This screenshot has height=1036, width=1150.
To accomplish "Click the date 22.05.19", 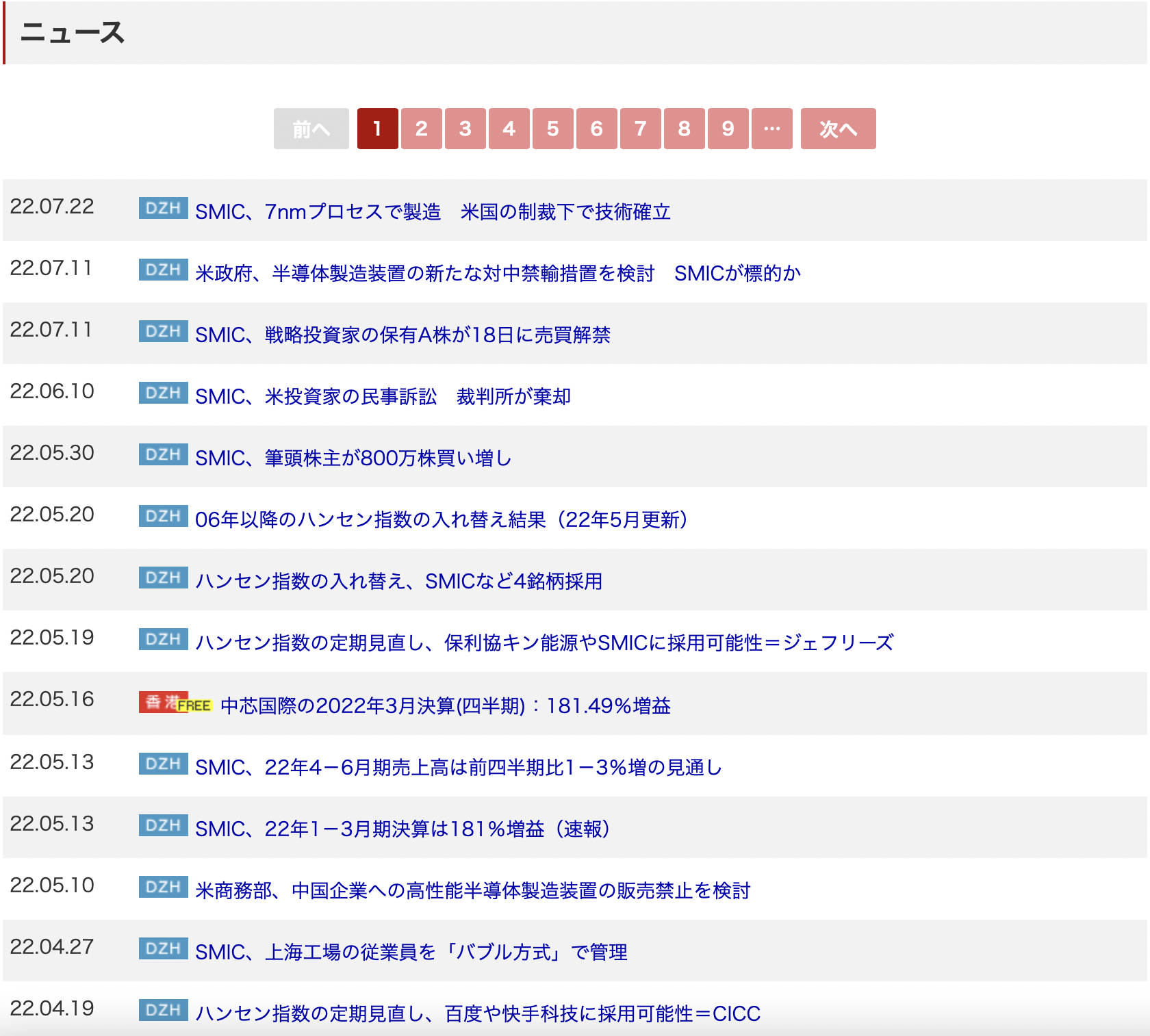I will pos(52,638).
